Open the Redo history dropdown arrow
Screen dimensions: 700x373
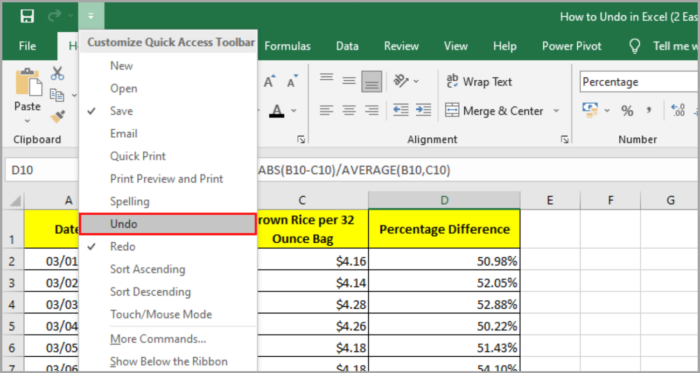coord(71,17)
